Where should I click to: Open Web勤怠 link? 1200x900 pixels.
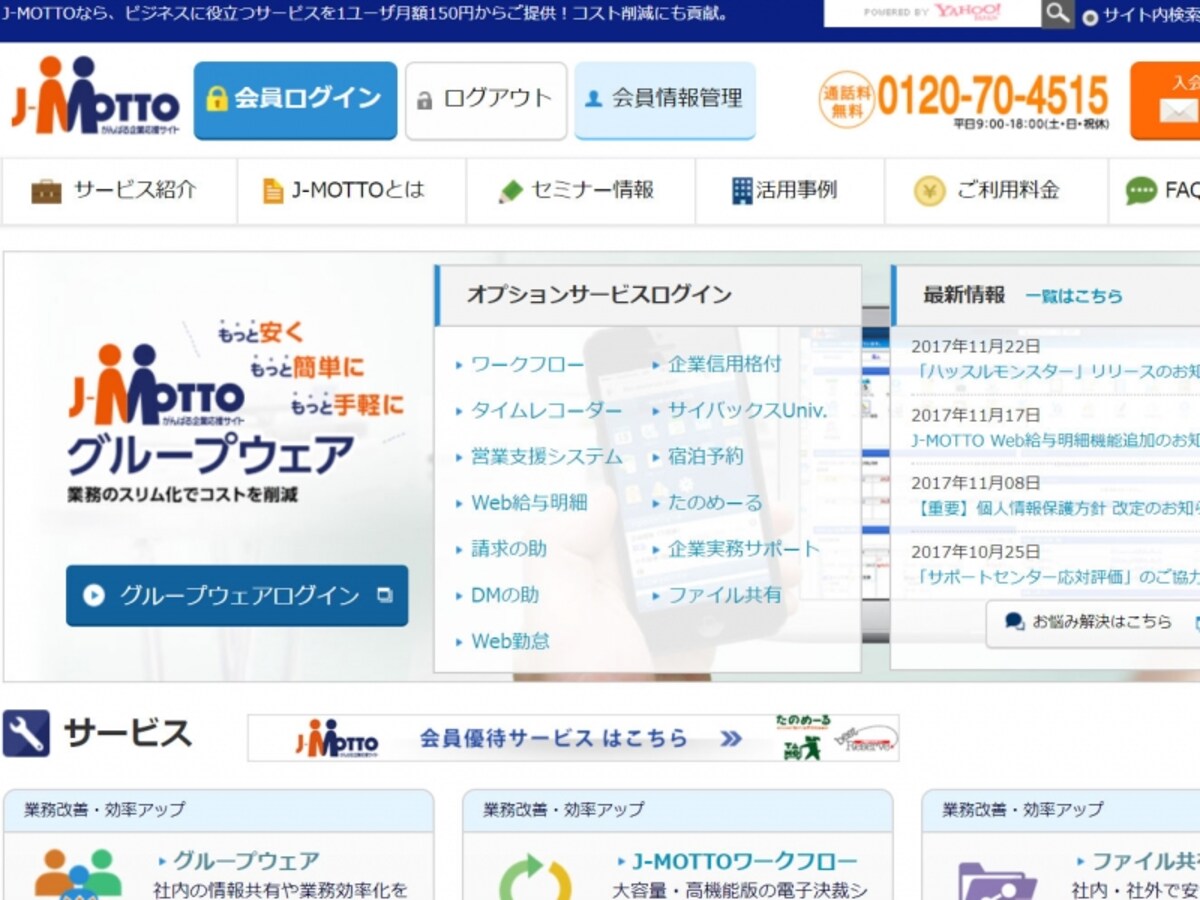510,641
